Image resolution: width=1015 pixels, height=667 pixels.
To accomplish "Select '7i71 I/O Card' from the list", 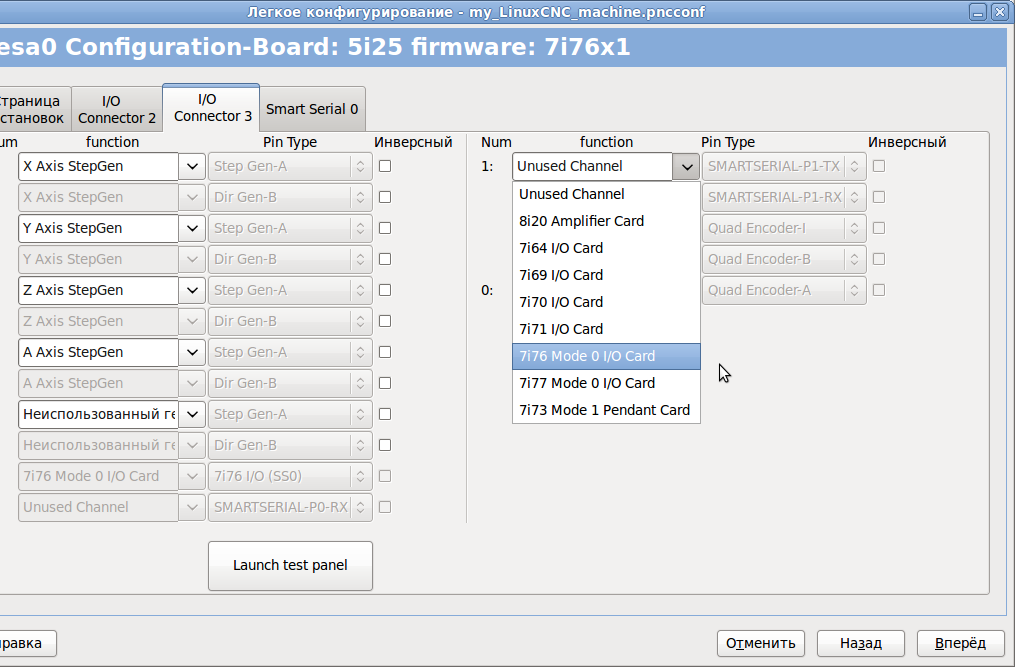I will pyautogui.click(x=606, y=330).
